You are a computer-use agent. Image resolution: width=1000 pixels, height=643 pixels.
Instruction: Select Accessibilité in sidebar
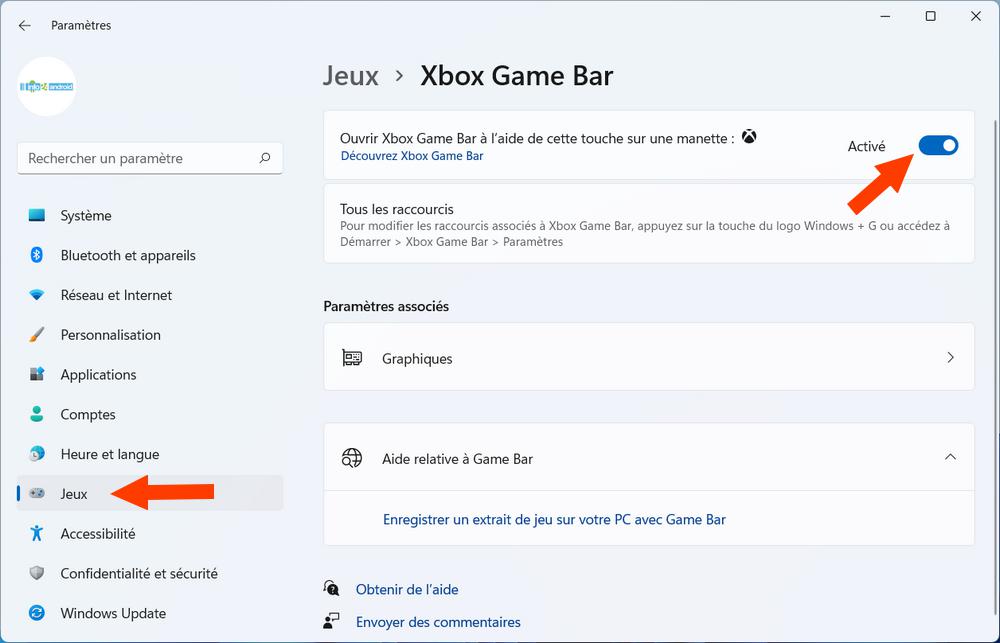pyautogui.click(x=150, y=533)
